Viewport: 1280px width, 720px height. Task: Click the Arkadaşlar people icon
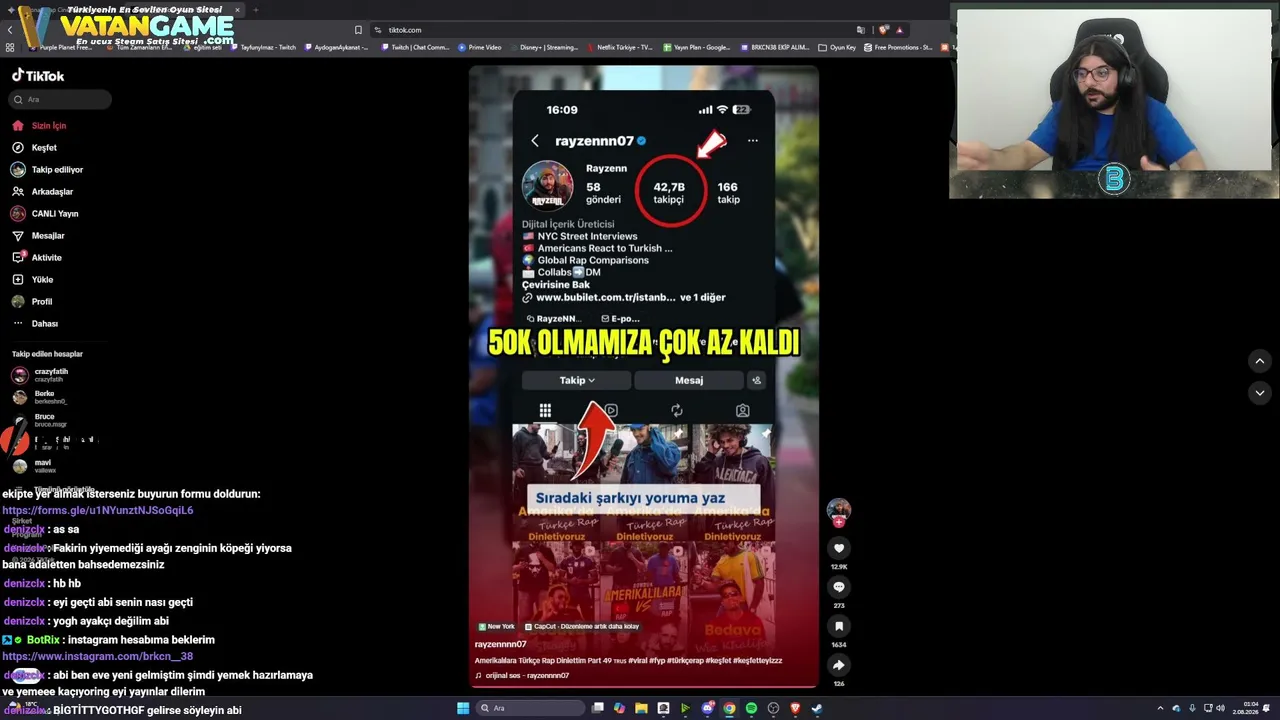pyautogui.click(x=18, y=192)
